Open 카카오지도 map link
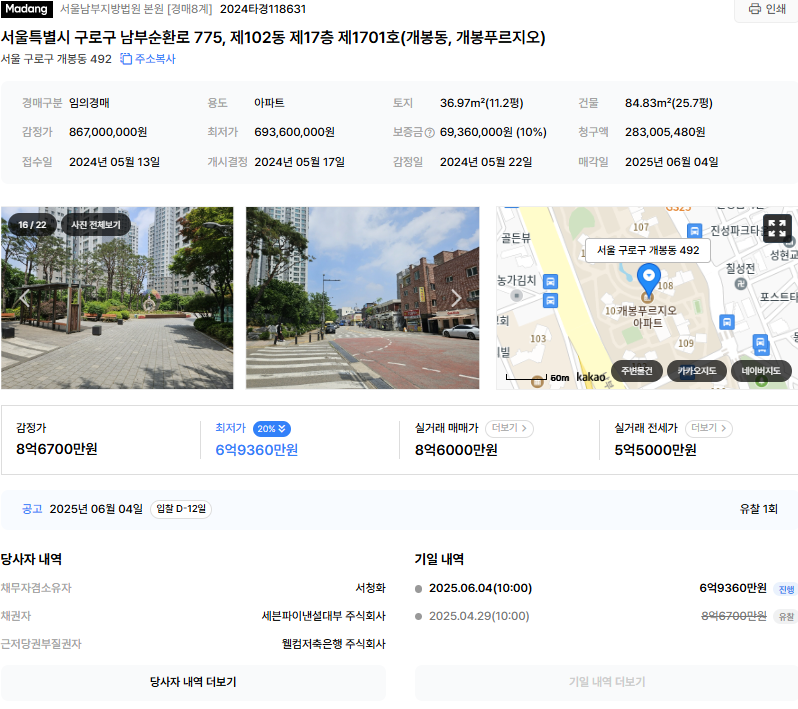This screenshot has height=709, width=798. (697, 371)
